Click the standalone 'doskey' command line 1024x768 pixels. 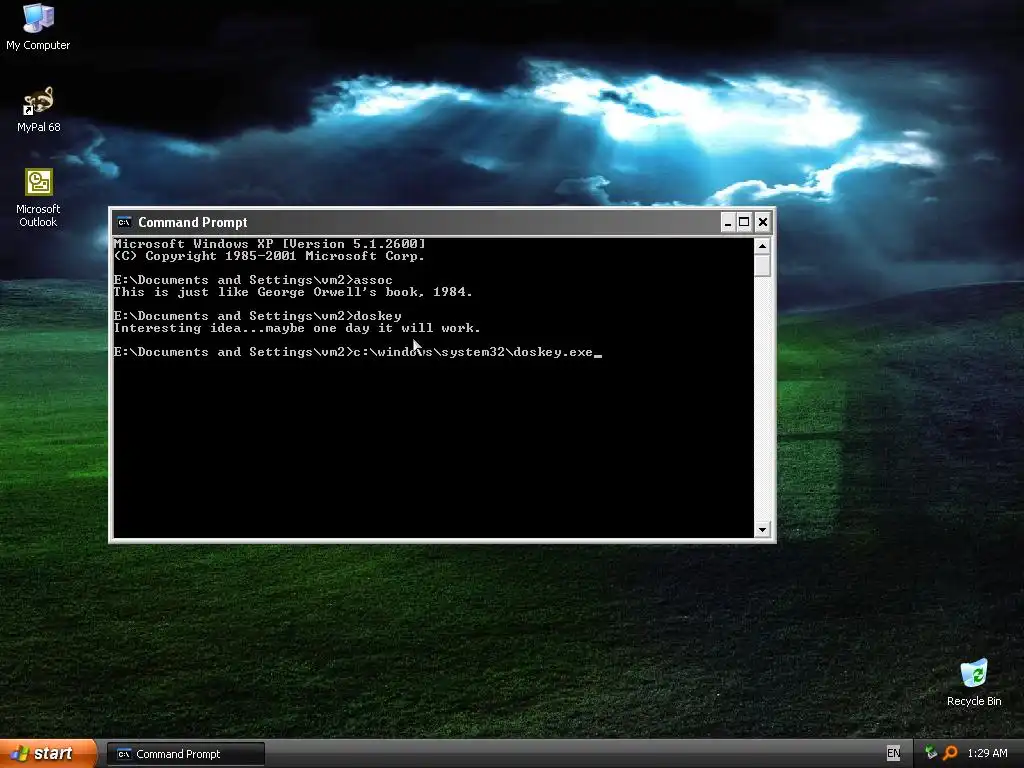pos(257,316)
